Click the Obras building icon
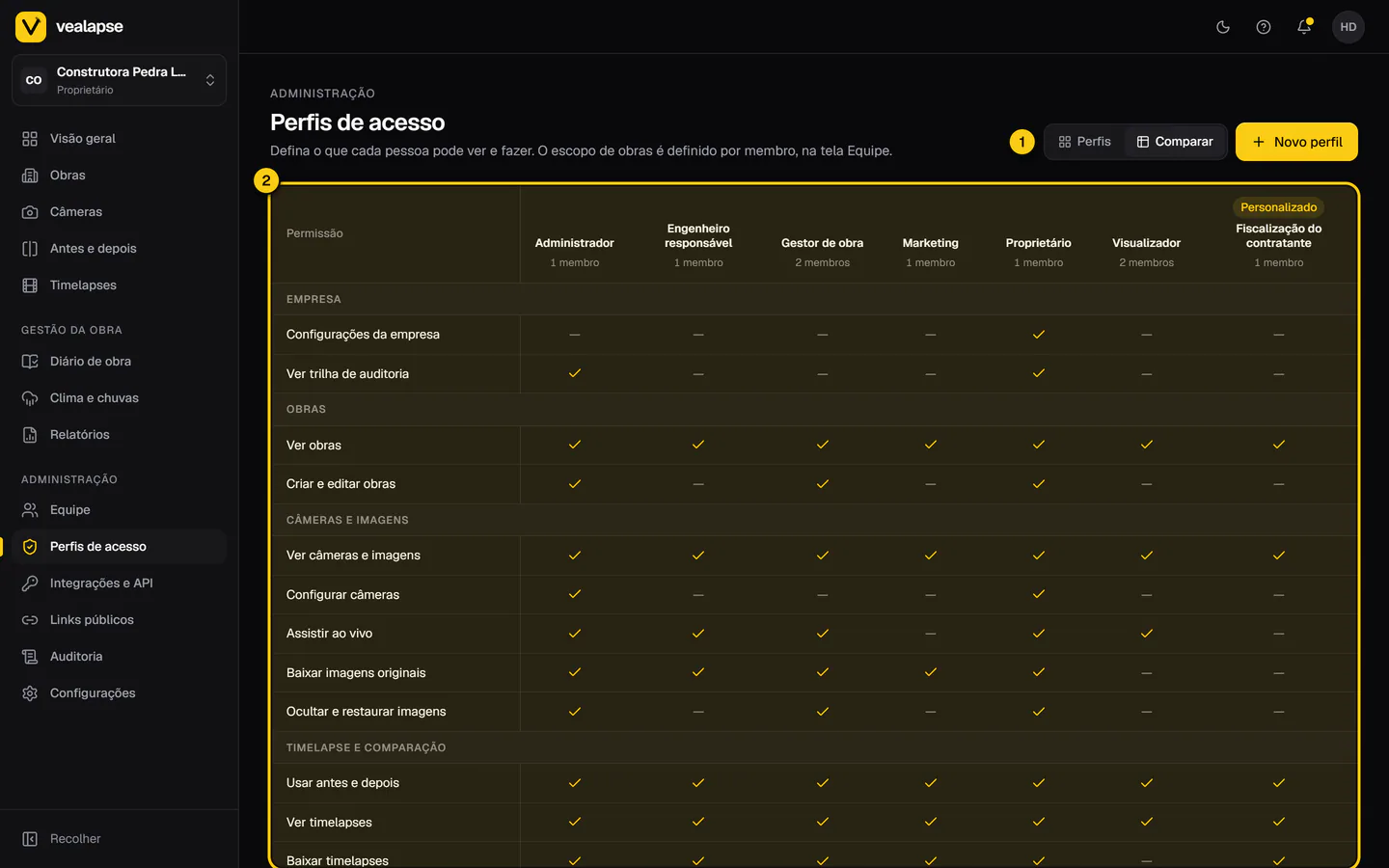Image resolution: width=1389 pixels, height=868 pixels. point(30,176)
